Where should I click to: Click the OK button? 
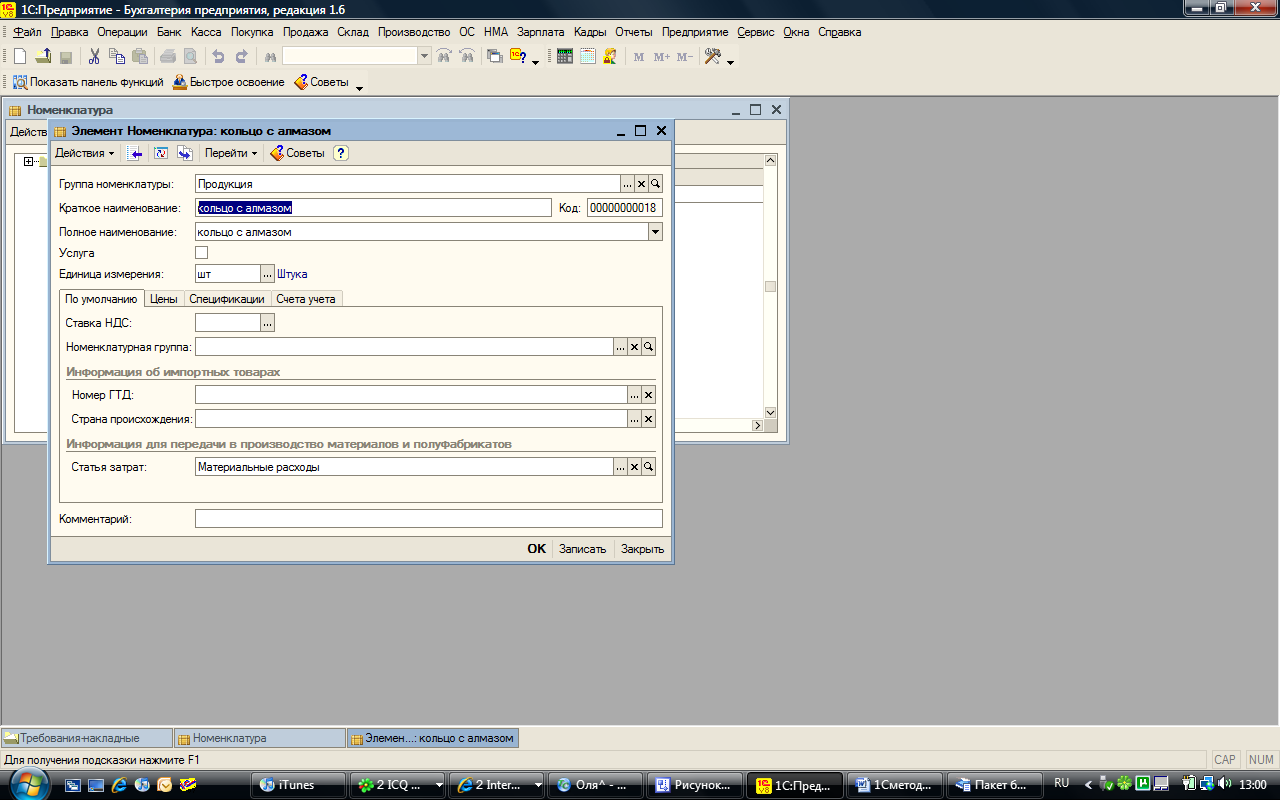[x=537, y=549]
